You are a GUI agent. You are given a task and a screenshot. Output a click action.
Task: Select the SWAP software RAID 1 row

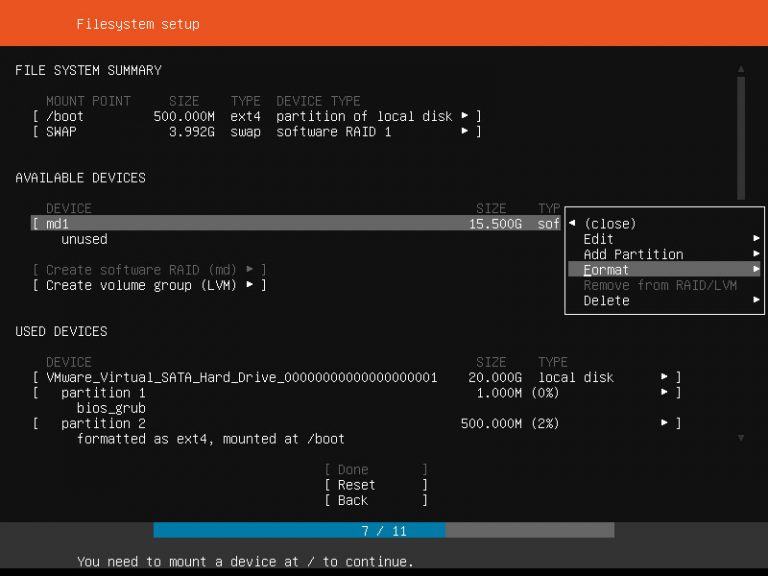(257, 131)
